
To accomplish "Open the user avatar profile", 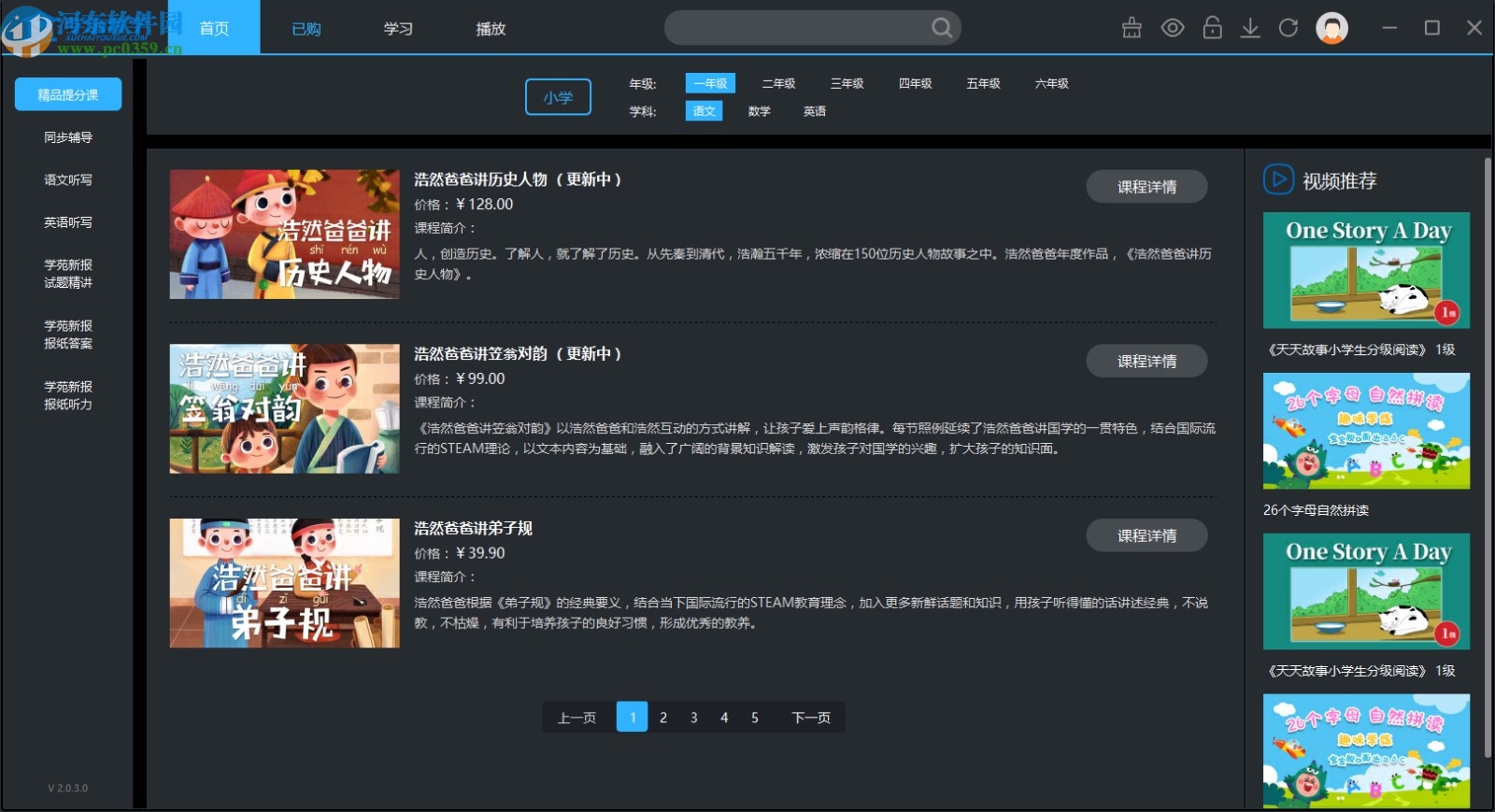I will (x=1331, y=28).
